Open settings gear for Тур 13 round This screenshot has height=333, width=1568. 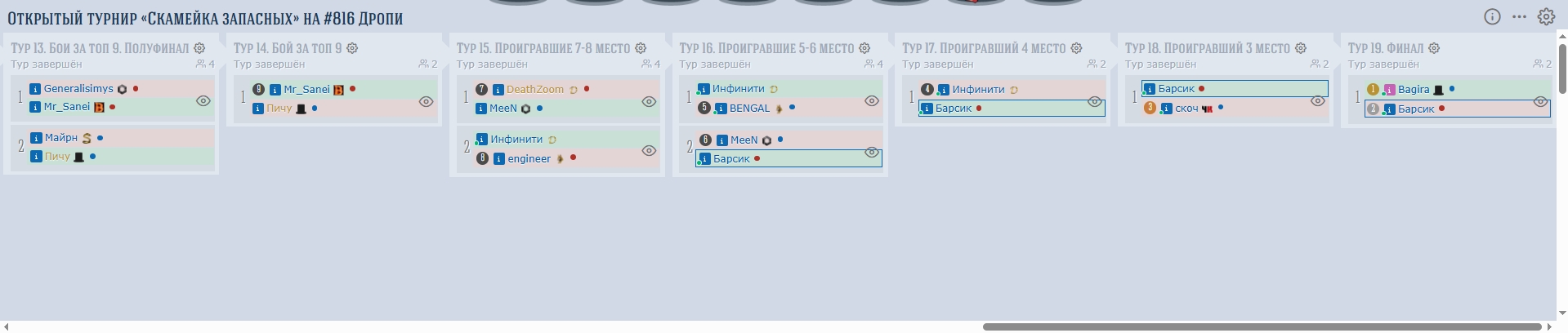click(199, 49)
